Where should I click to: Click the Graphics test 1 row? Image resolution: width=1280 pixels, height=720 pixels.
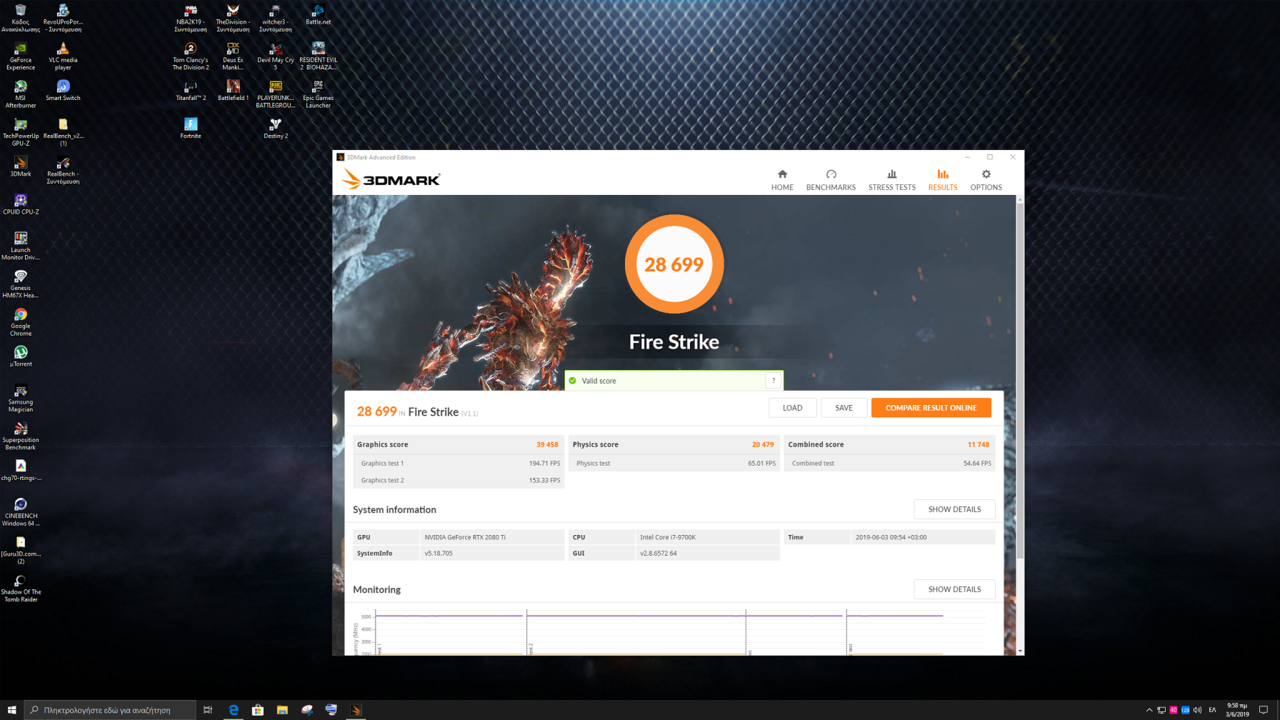(x=458, y=463)
